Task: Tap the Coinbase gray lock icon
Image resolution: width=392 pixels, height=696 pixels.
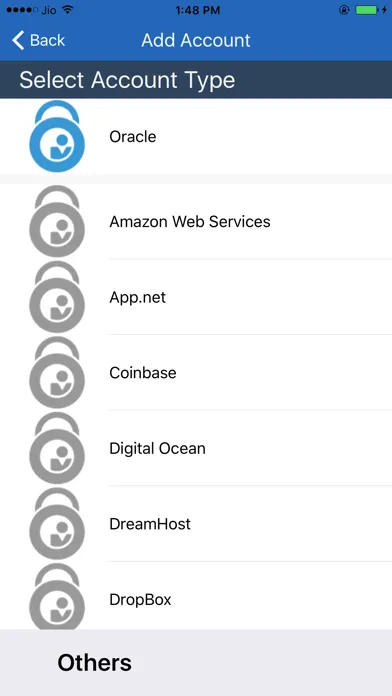Action: point(57,372)
